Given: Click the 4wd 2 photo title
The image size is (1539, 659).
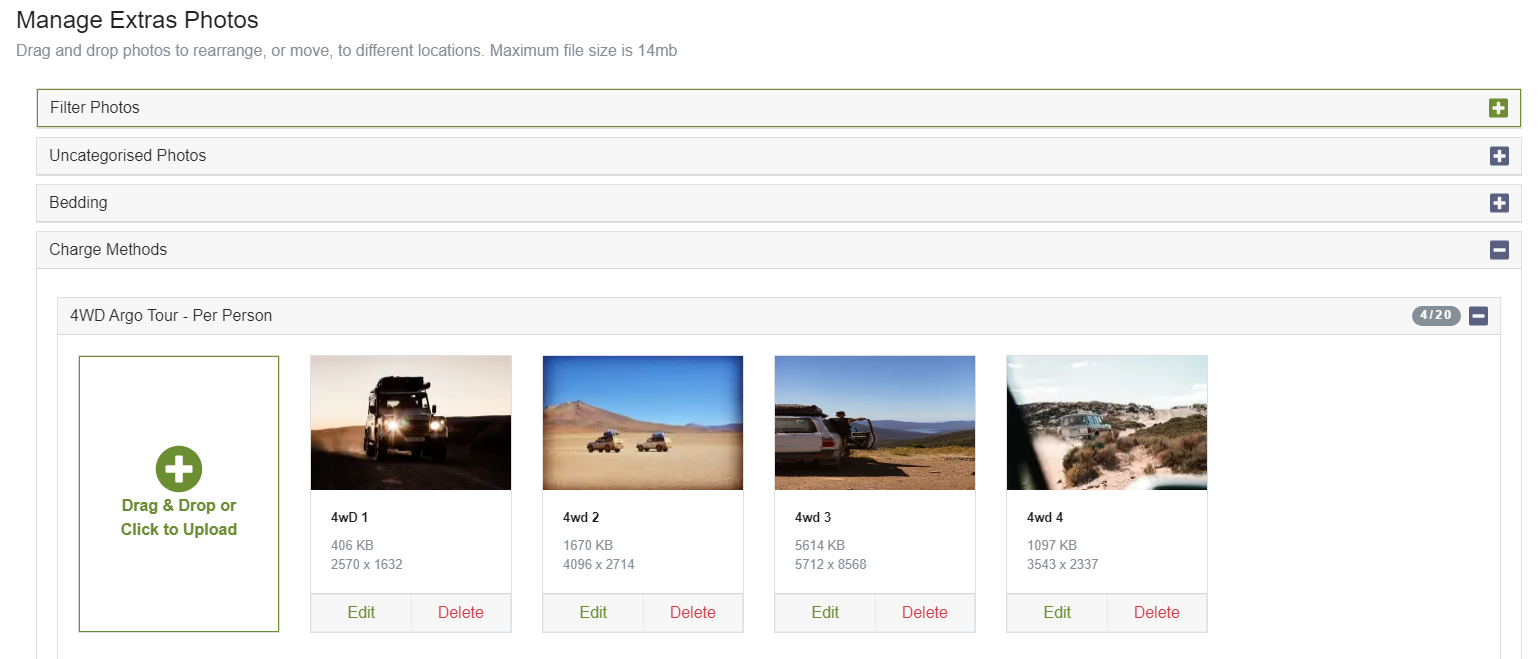Looking at the screenshot, I should point(581,518).
